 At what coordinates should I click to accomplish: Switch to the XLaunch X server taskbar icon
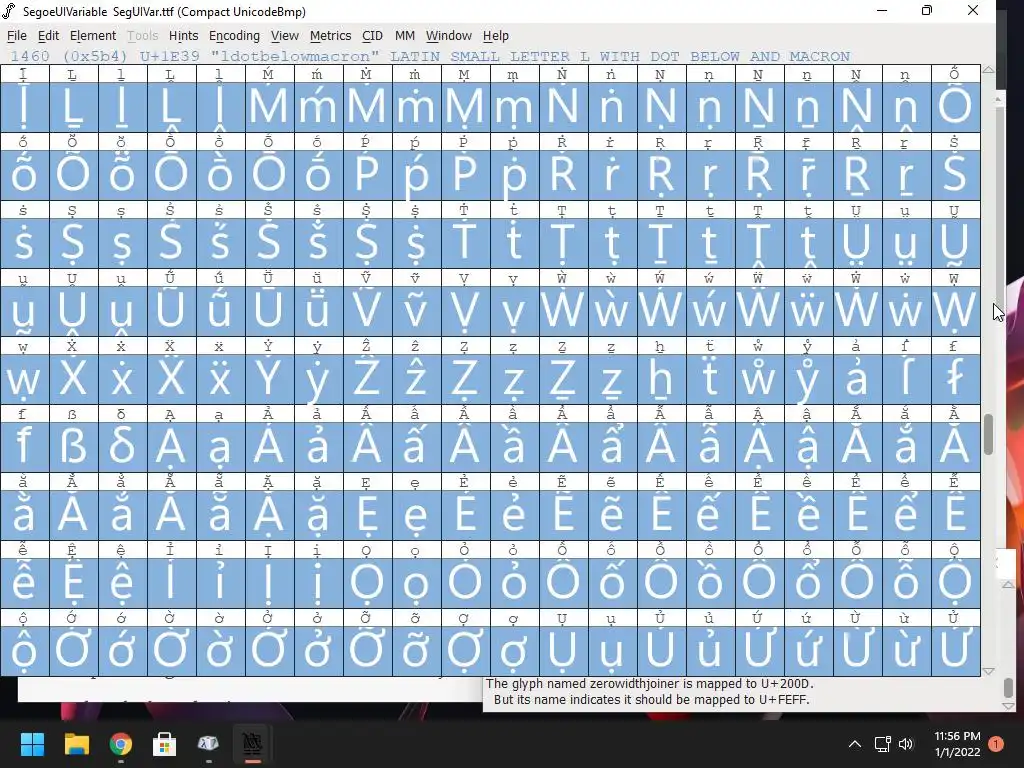coord(208,743)
